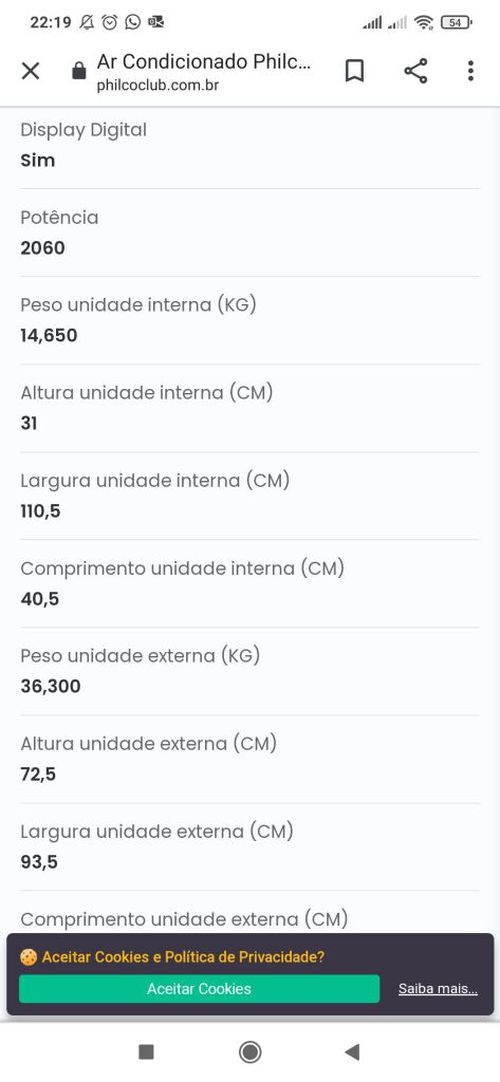The width and height of the screenshot is (500, 1082).
Task: Tap the cookie emoji icon
Action: tap(28, 957)
